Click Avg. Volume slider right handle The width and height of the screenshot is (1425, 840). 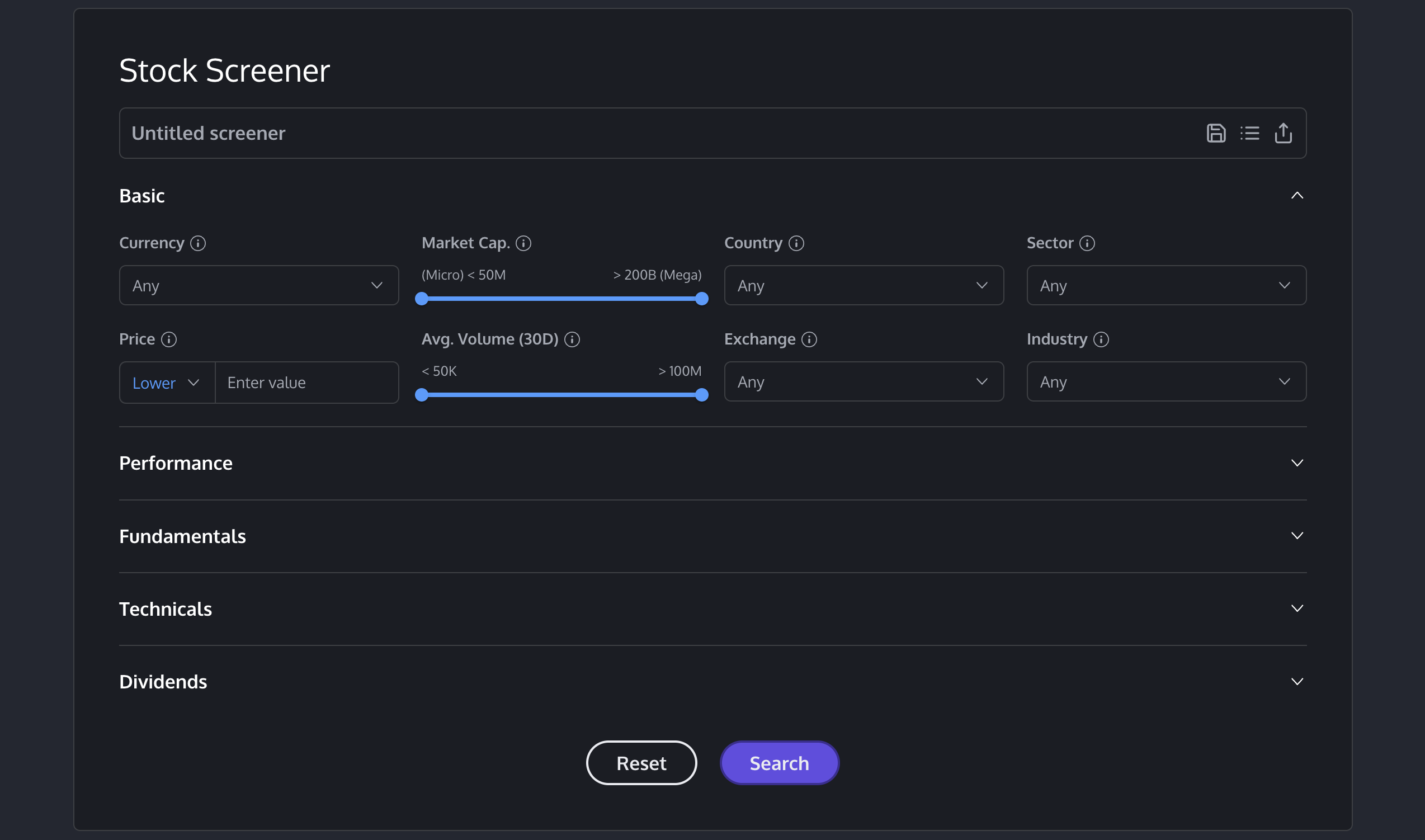(702, 395)
